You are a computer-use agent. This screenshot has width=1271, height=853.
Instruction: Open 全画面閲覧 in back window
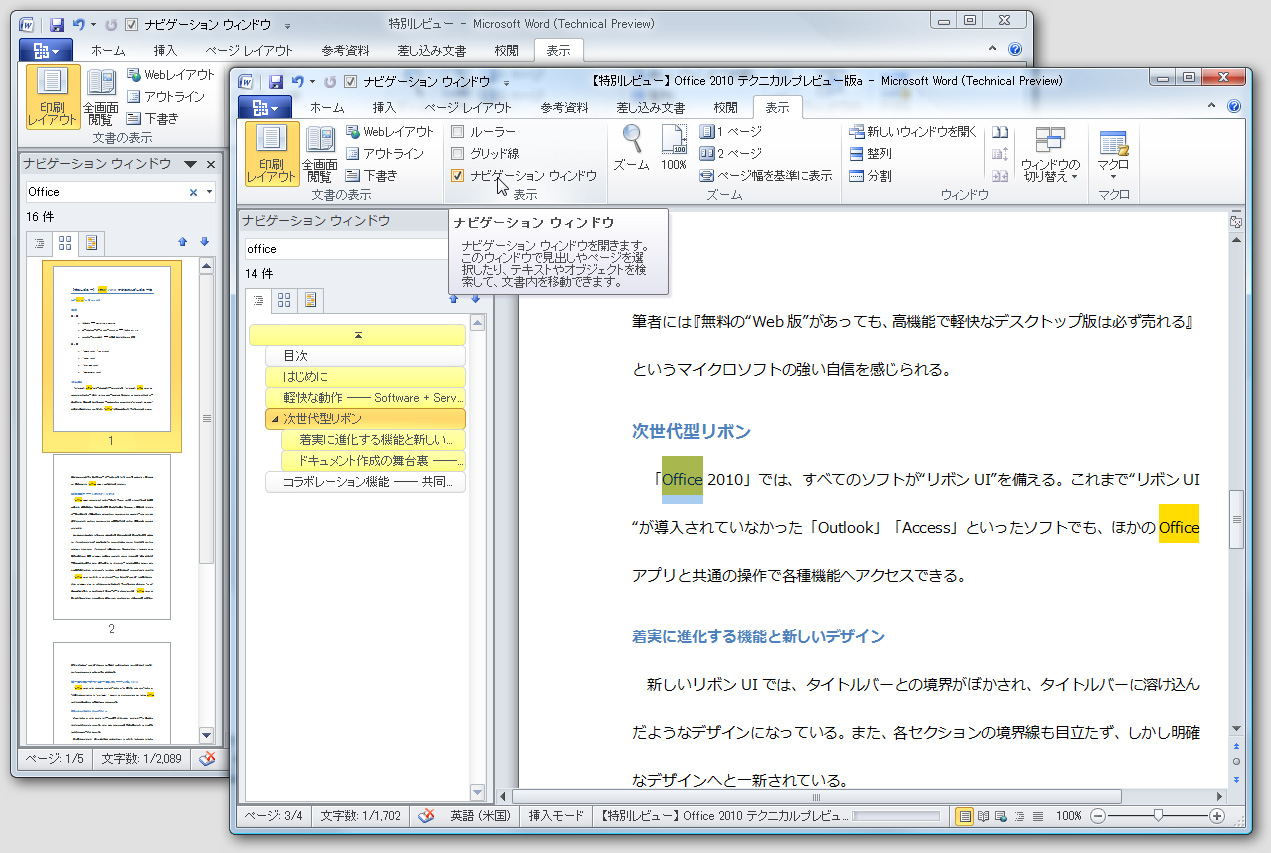click(x=100, y=97)
